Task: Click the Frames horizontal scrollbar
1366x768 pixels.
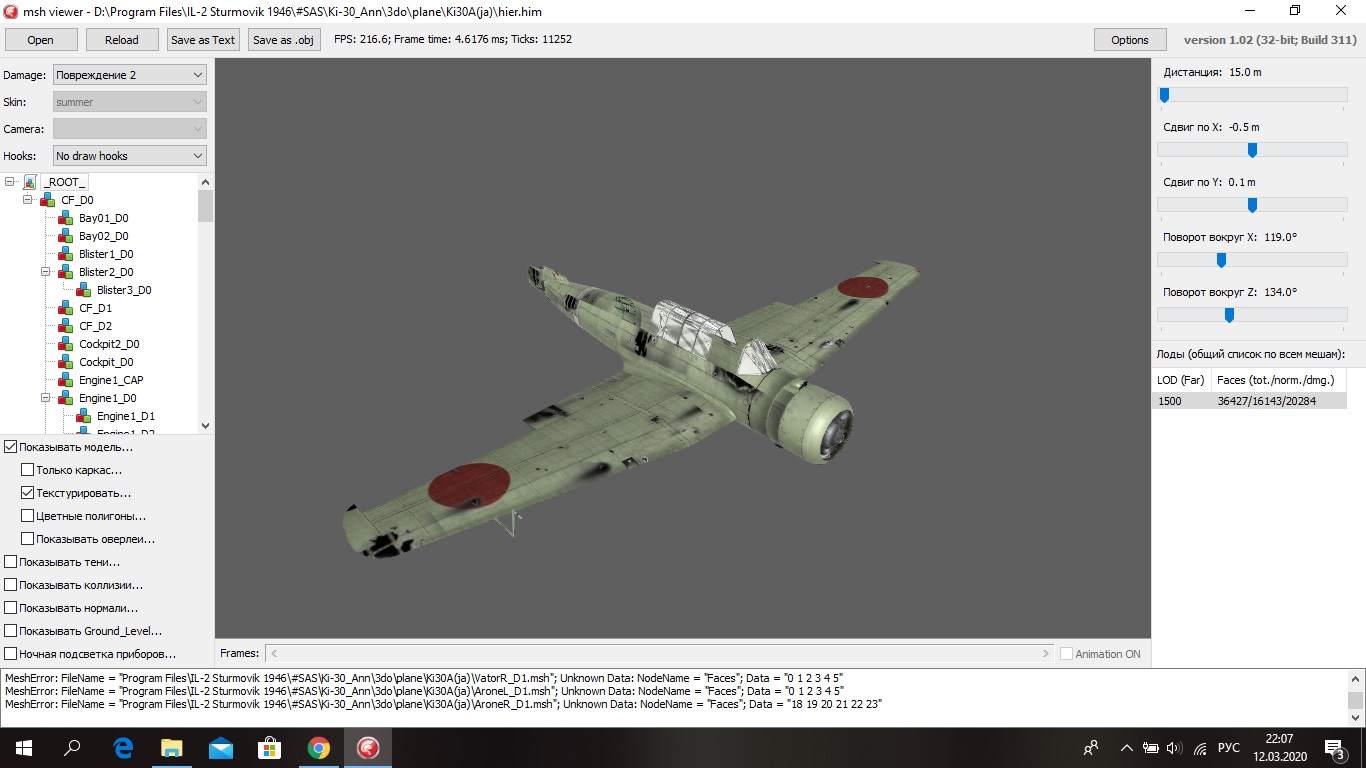Action: point(661,653)
